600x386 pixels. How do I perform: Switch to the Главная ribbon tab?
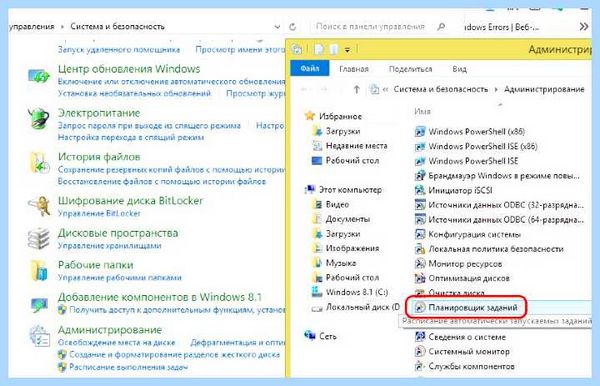(x=354, y=69)
